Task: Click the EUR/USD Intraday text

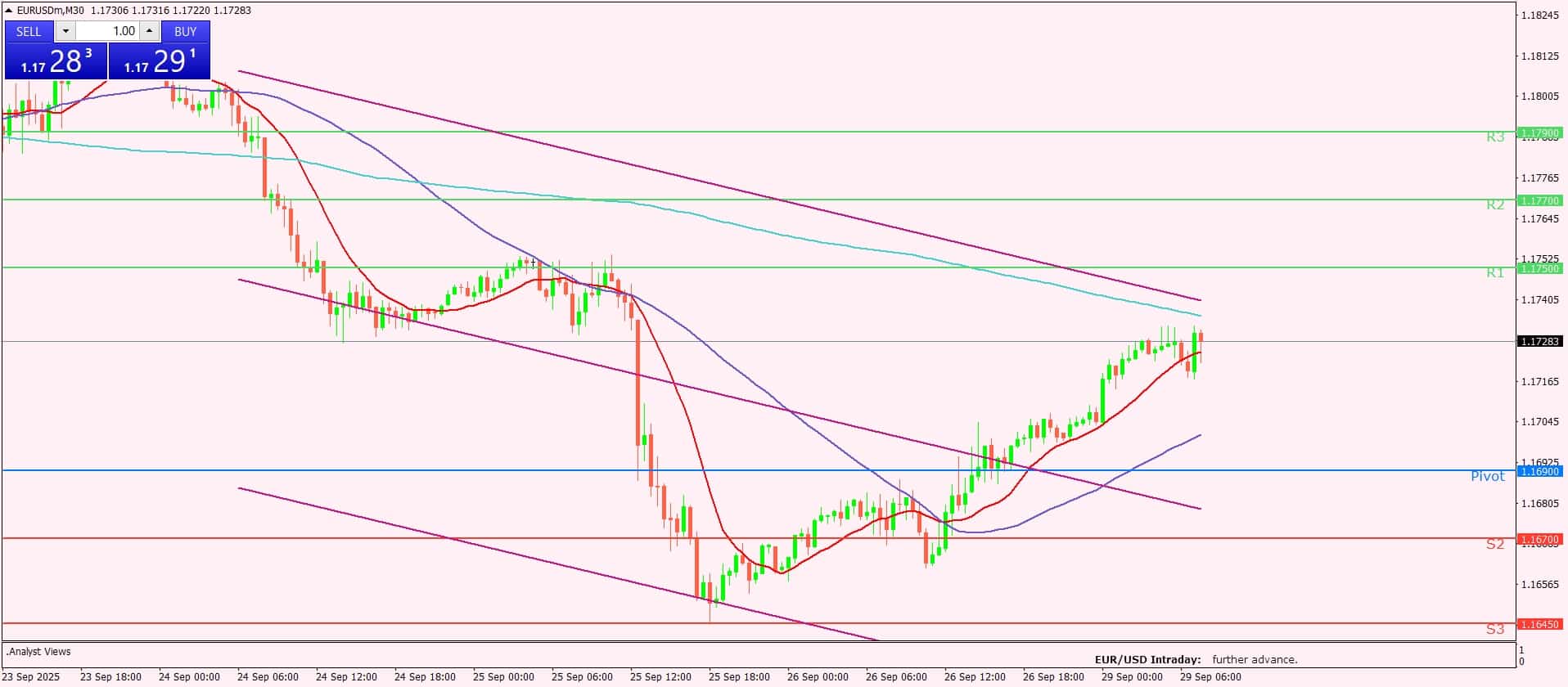Action: pos(1148,659)
